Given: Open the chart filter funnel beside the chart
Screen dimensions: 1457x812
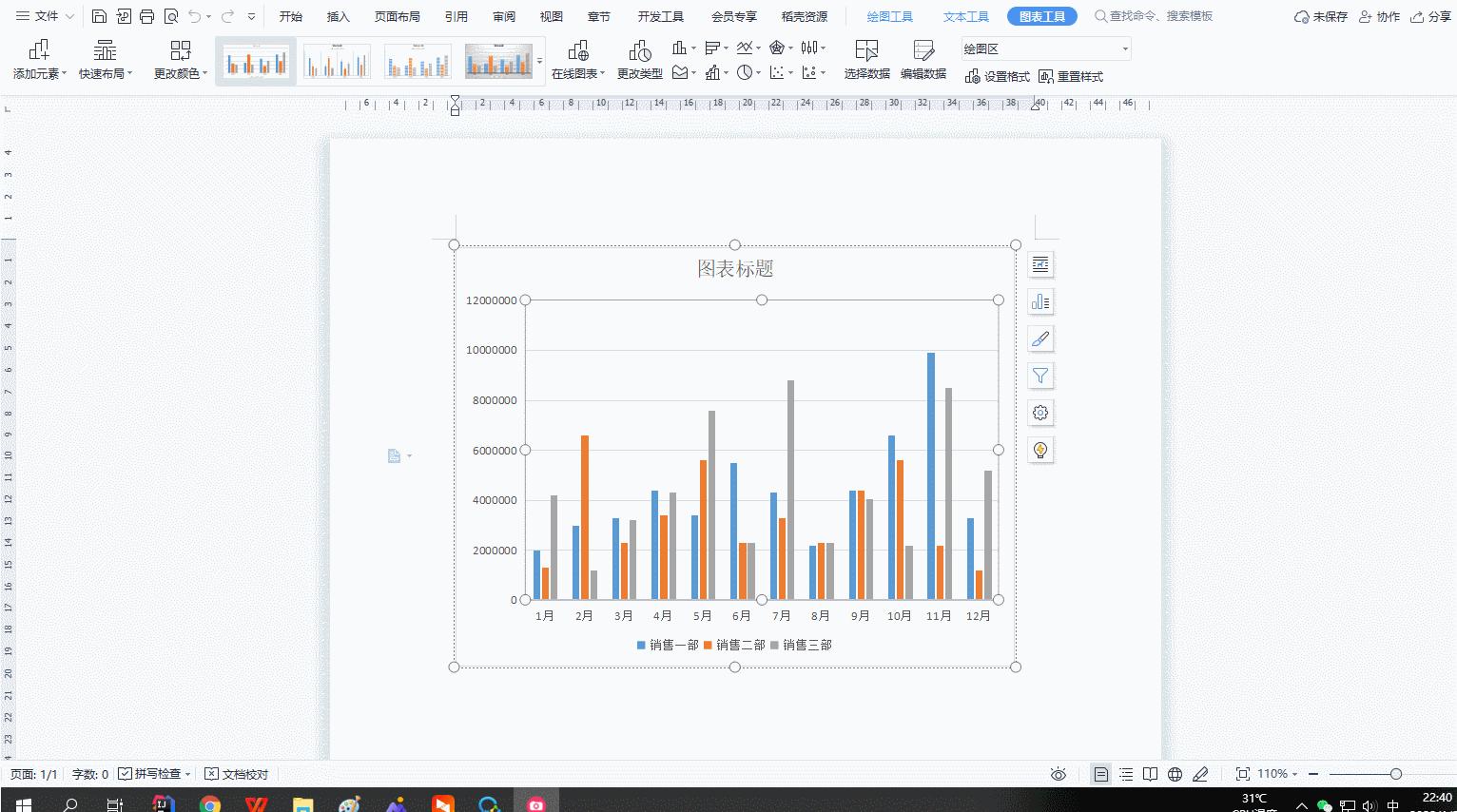Looking at the screenshot, I should point(1040,376).
